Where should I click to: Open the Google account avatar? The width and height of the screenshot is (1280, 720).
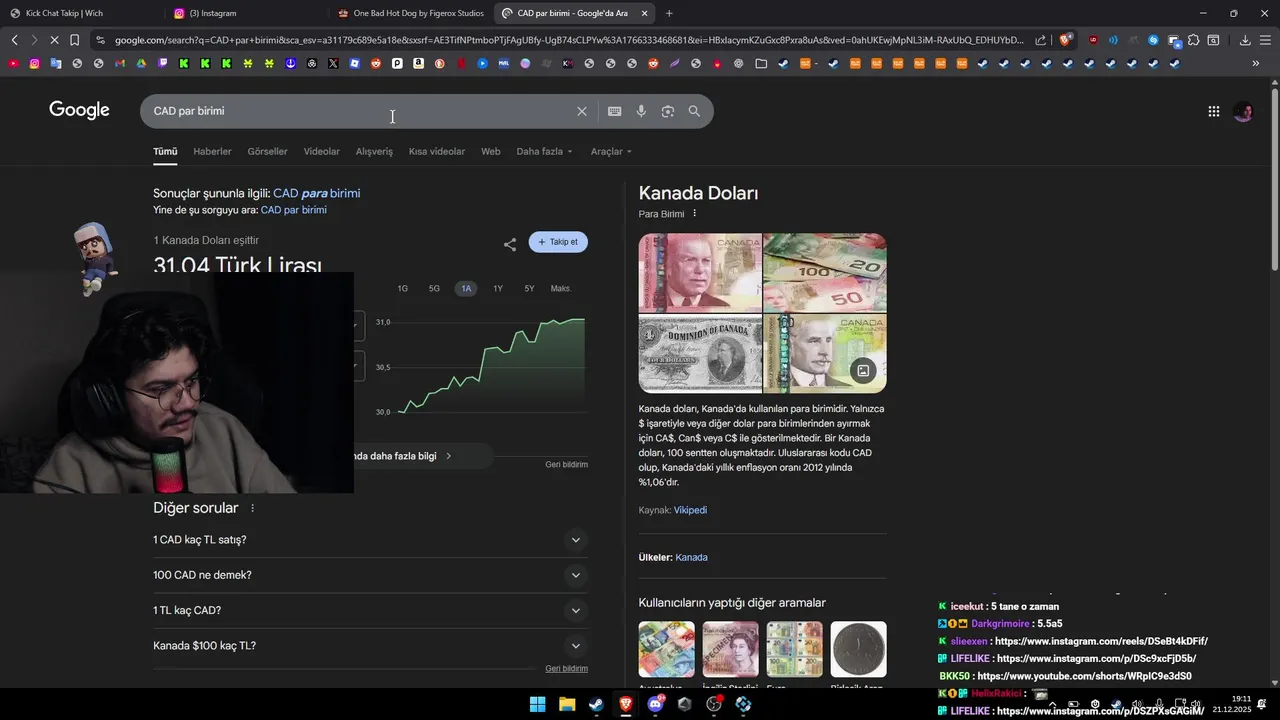click(x=1243, y=112)
